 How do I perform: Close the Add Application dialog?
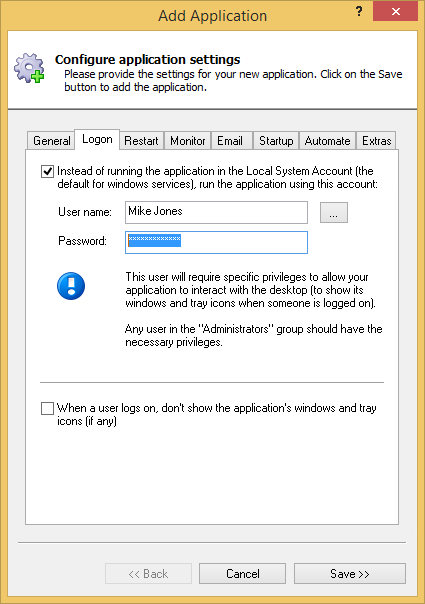point(395,12)
